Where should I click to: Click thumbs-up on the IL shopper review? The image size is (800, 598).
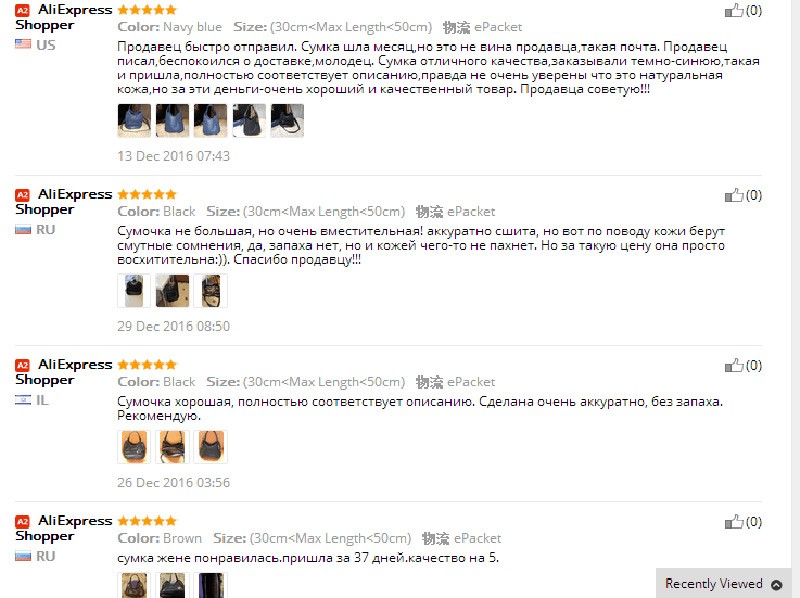(x=734, y=365)
